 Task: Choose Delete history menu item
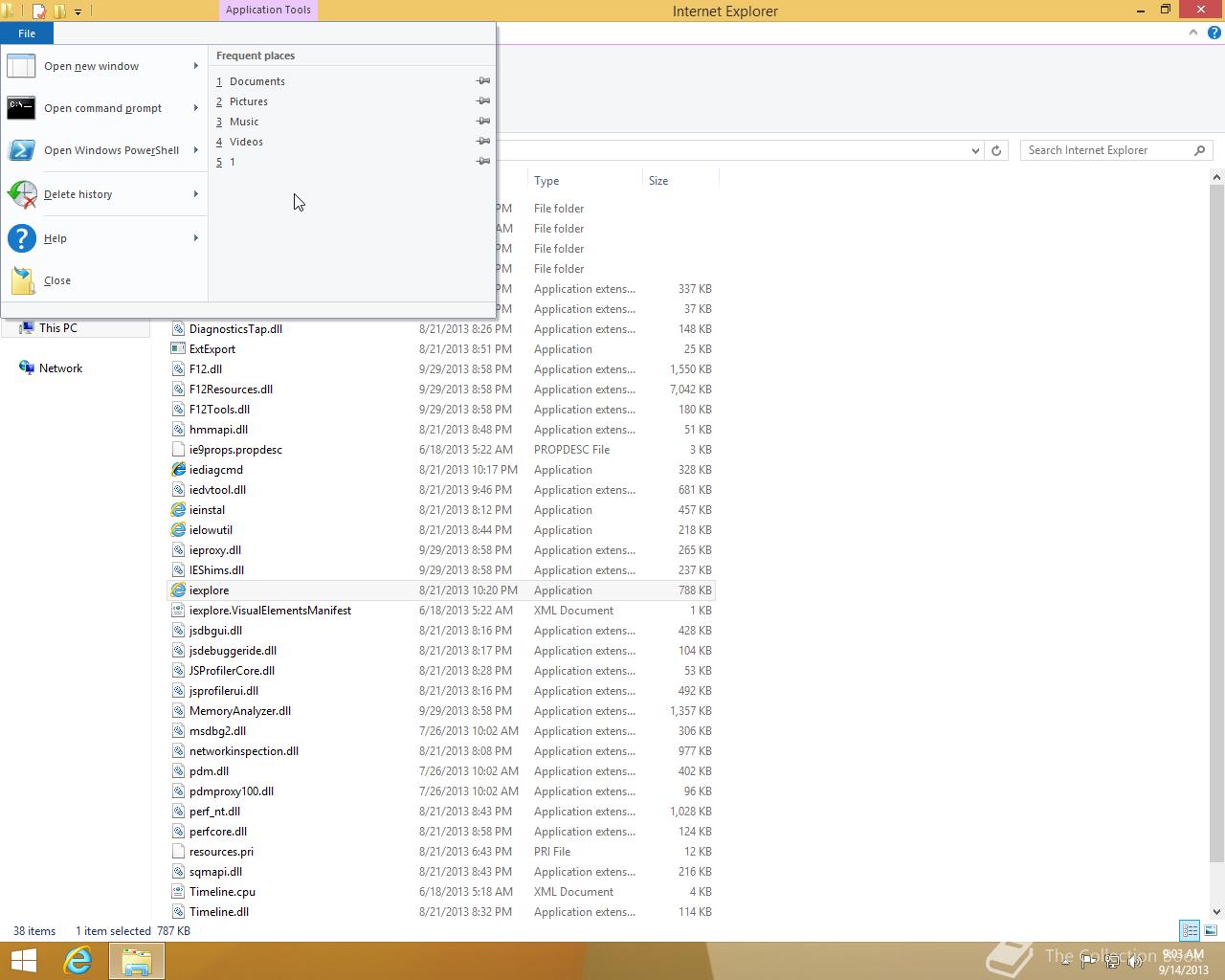point(104,194)
